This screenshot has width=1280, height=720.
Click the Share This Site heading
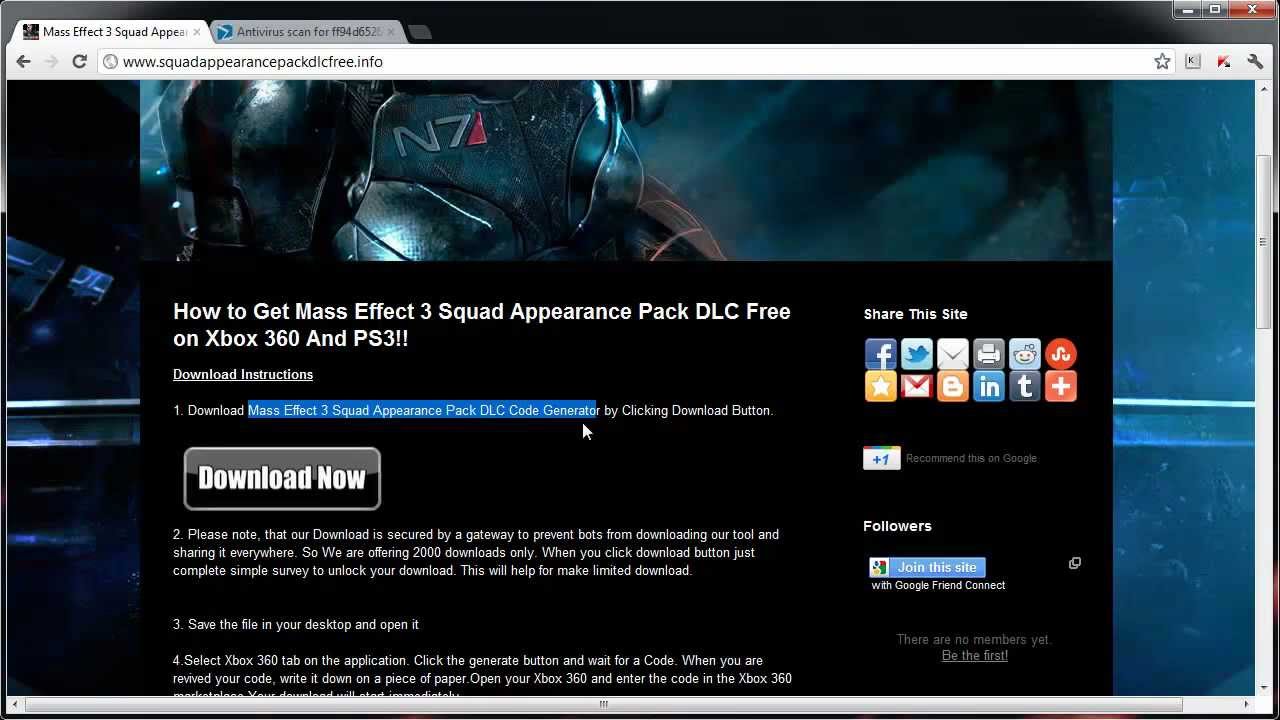[915, 314]
